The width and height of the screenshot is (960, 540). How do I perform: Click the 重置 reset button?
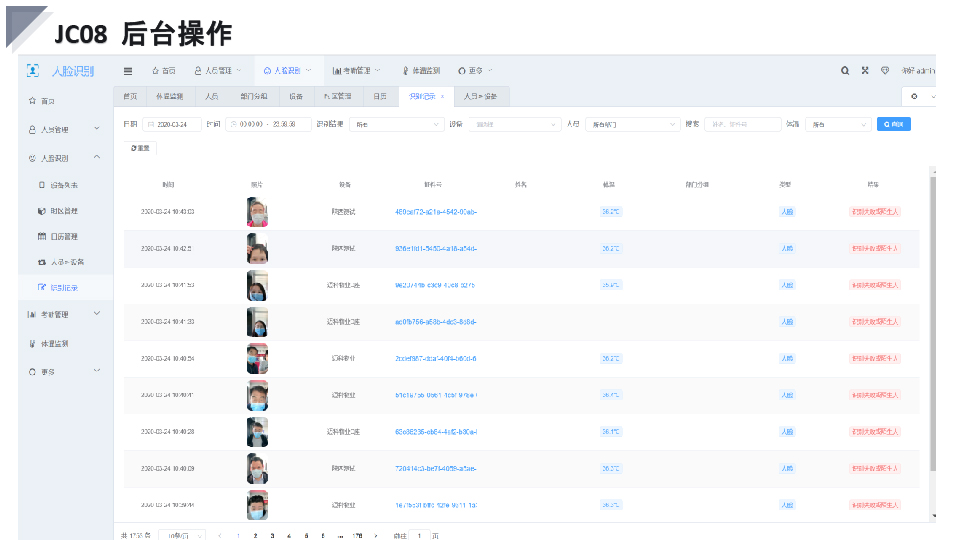140,148
